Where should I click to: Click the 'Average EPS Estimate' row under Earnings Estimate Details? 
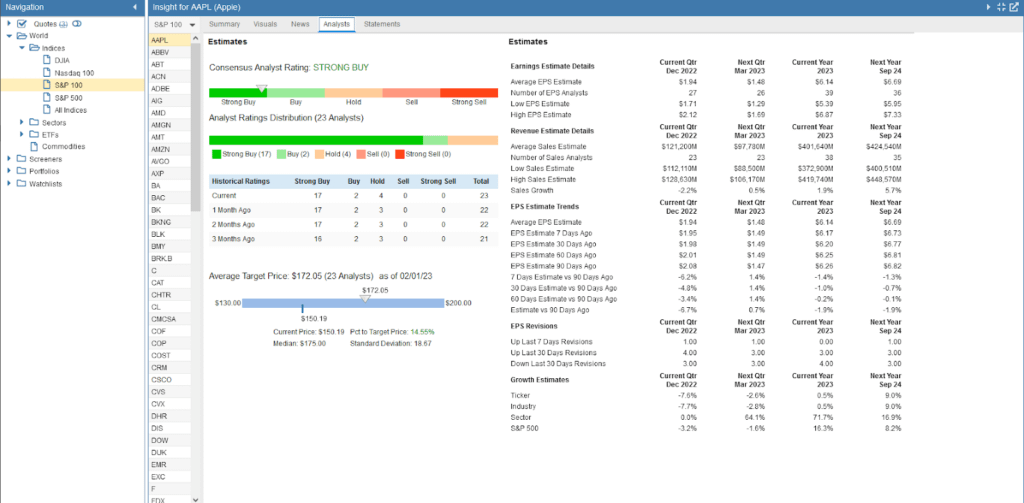[x=706, y=82]
